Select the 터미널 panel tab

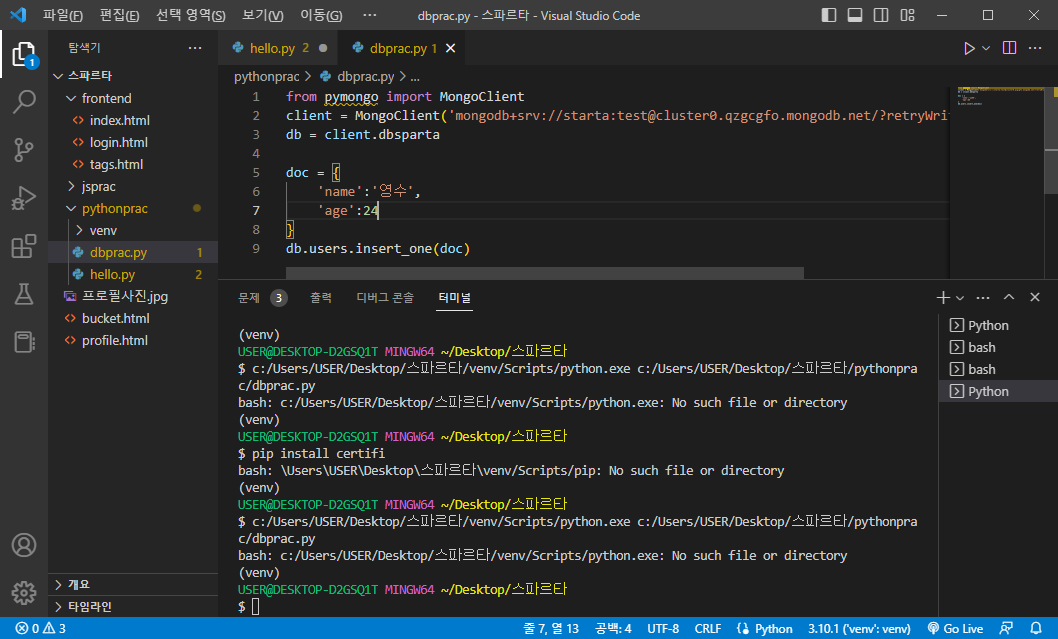tap(455, 298)
